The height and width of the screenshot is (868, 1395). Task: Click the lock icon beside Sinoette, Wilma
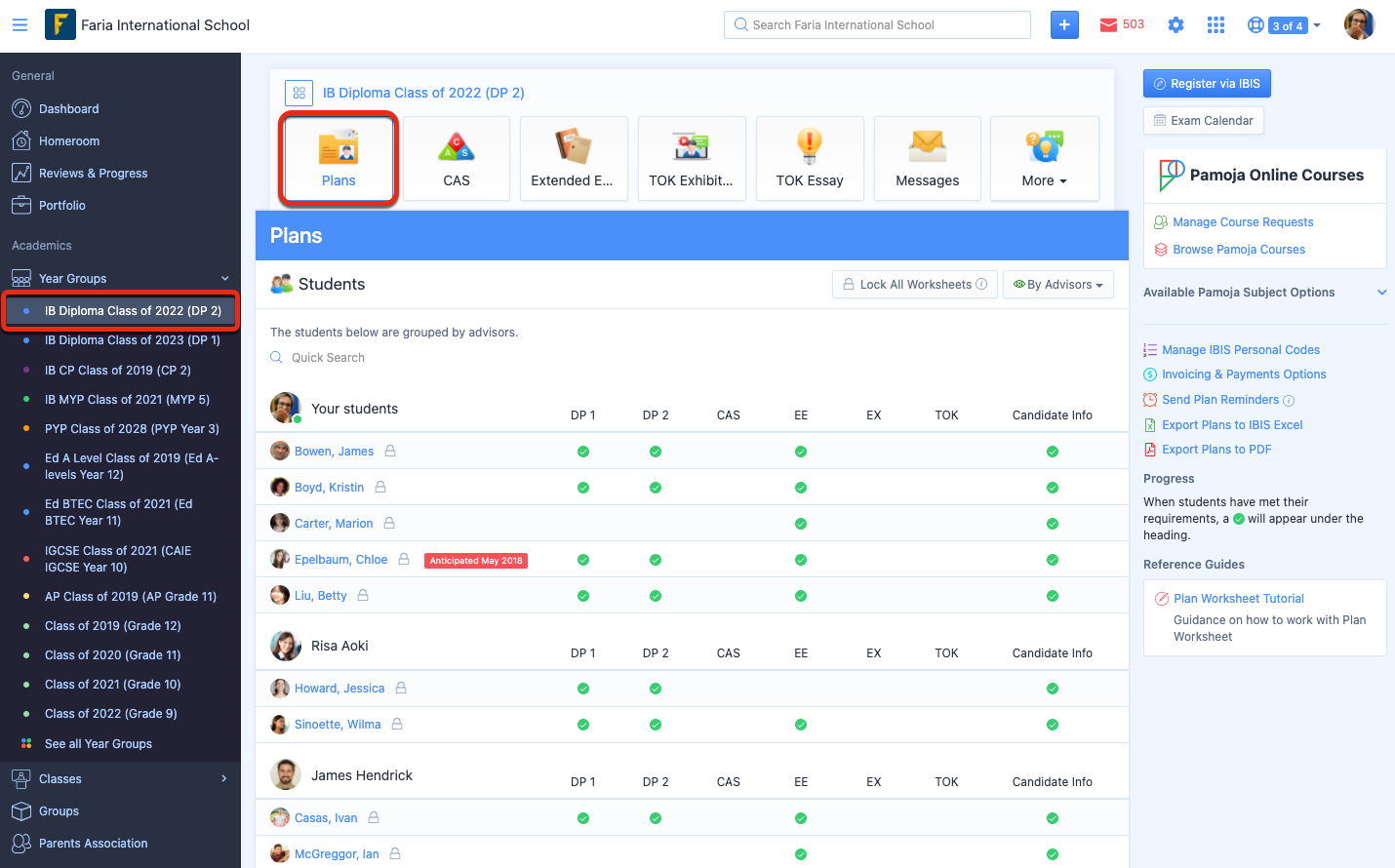click(397, 725)
